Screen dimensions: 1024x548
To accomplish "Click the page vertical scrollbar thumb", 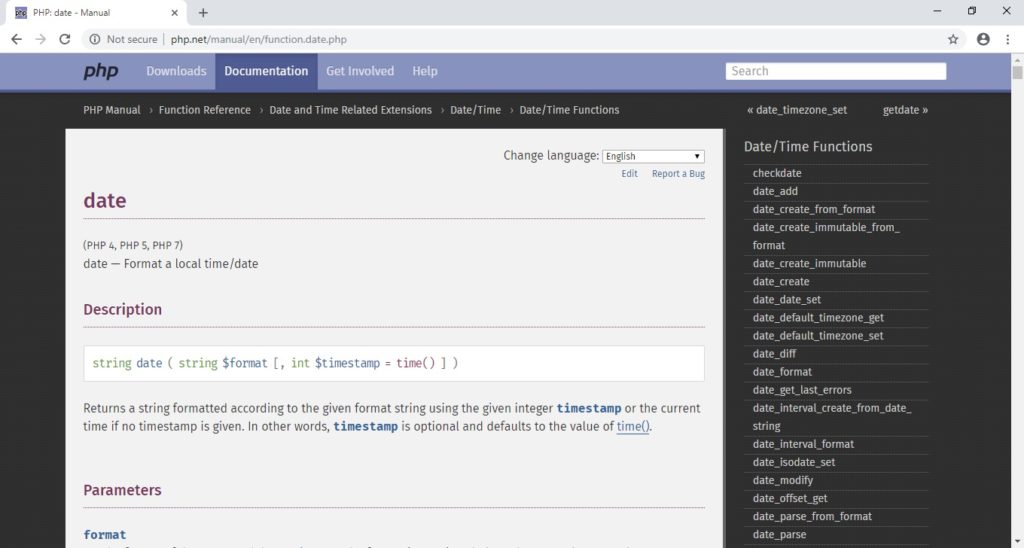I will pyautogui.click(x=1017, y=72).
